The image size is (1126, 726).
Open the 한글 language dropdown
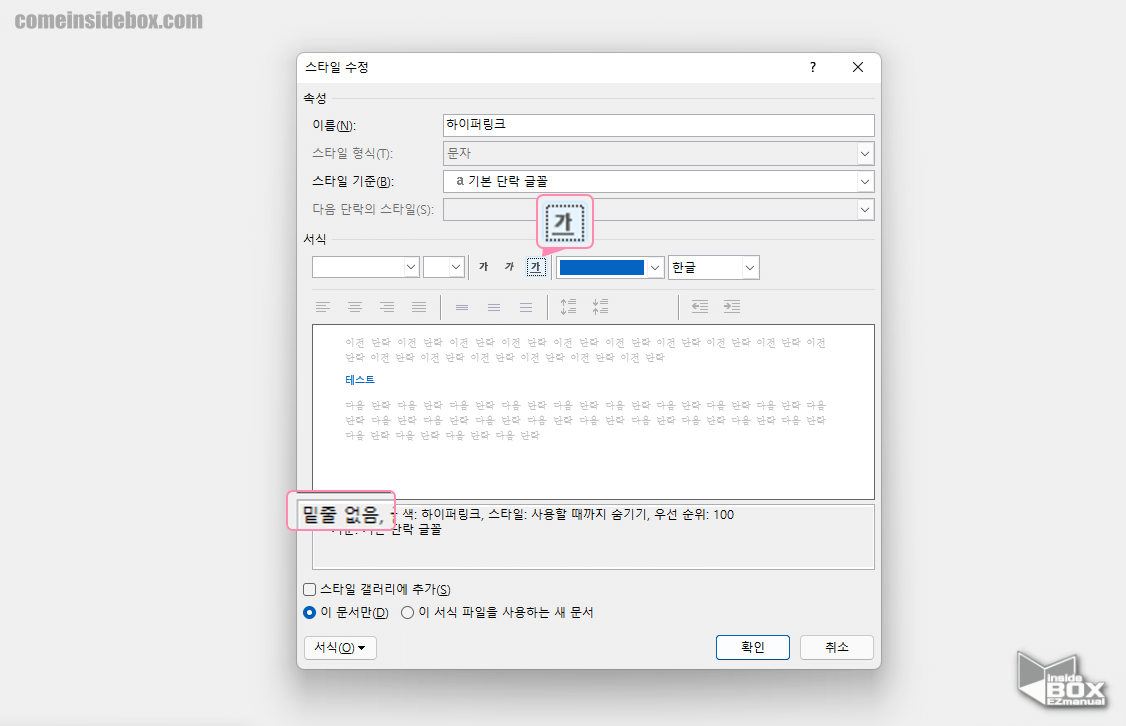[749, 267]
